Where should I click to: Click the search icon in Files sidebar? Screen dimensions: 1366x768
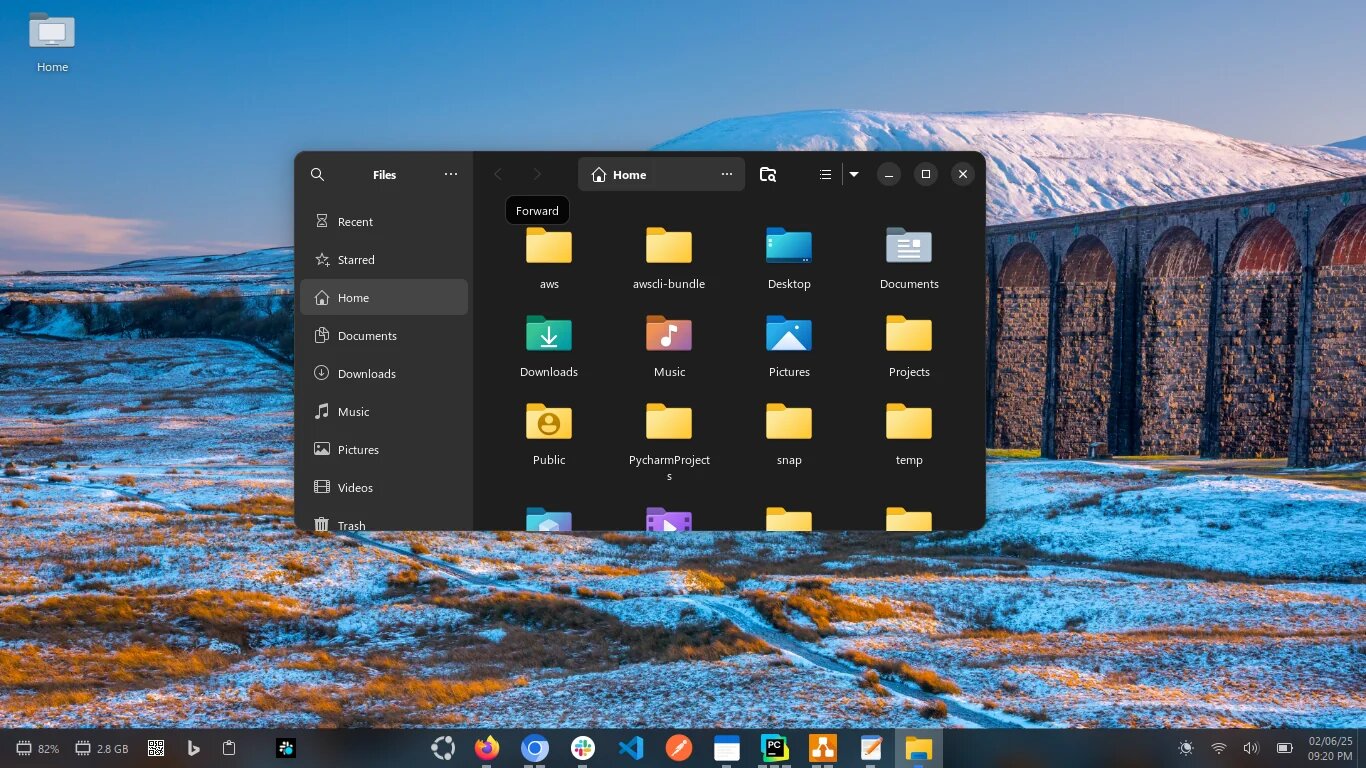tap(317, 174)
